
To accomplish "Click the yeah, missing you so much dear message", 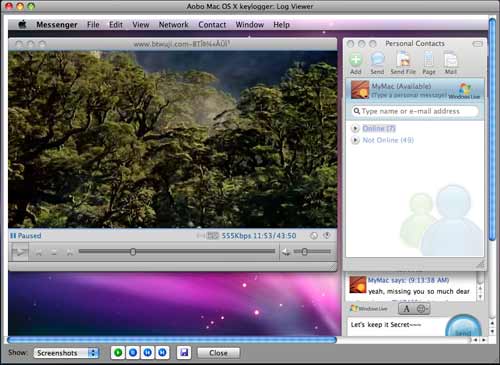I will coord(419,291).
